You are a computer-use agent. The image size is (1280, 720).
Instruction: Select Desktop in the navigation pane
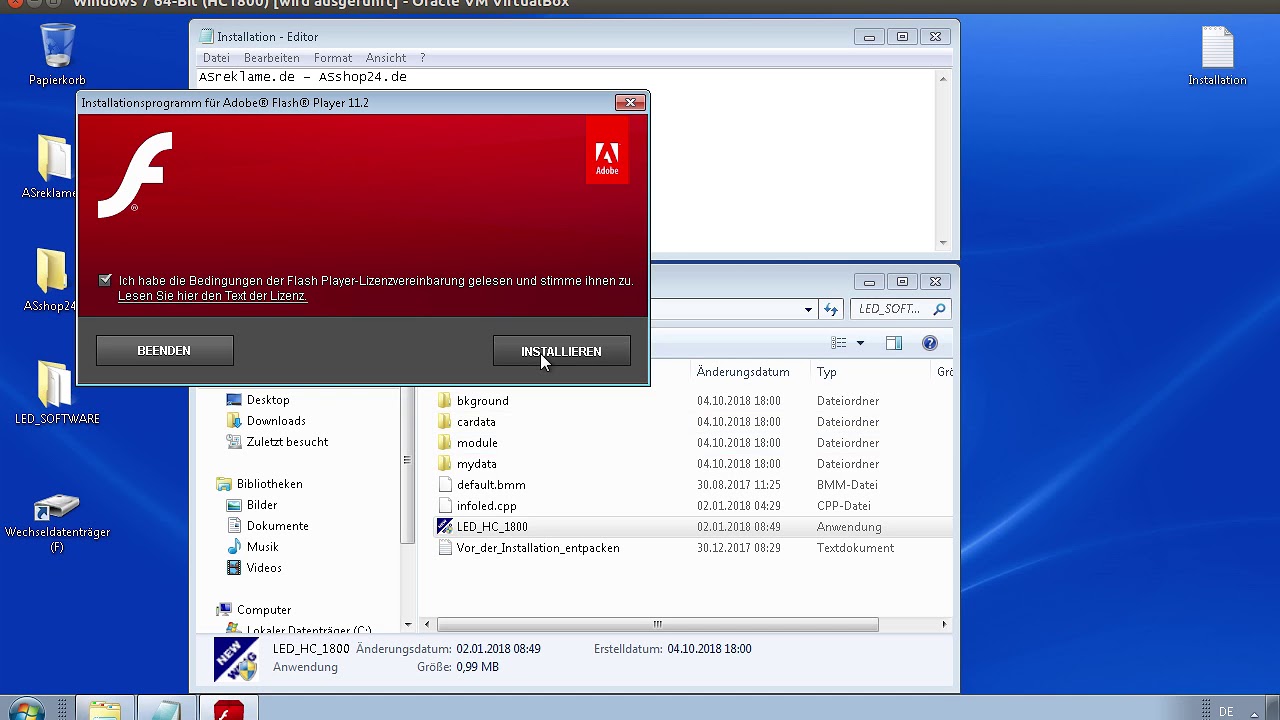(268, 400)
